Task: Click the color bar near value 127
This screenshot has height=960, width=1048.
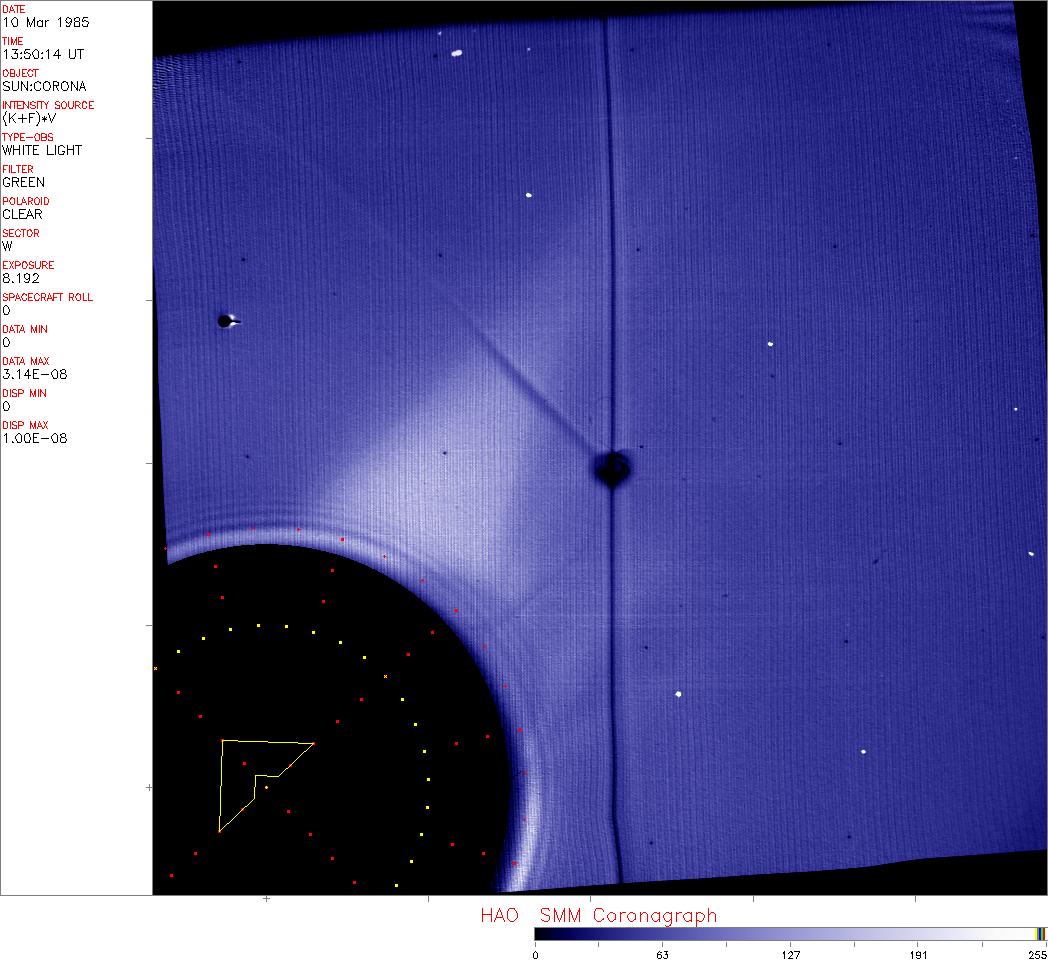Action: pos(790,933)
